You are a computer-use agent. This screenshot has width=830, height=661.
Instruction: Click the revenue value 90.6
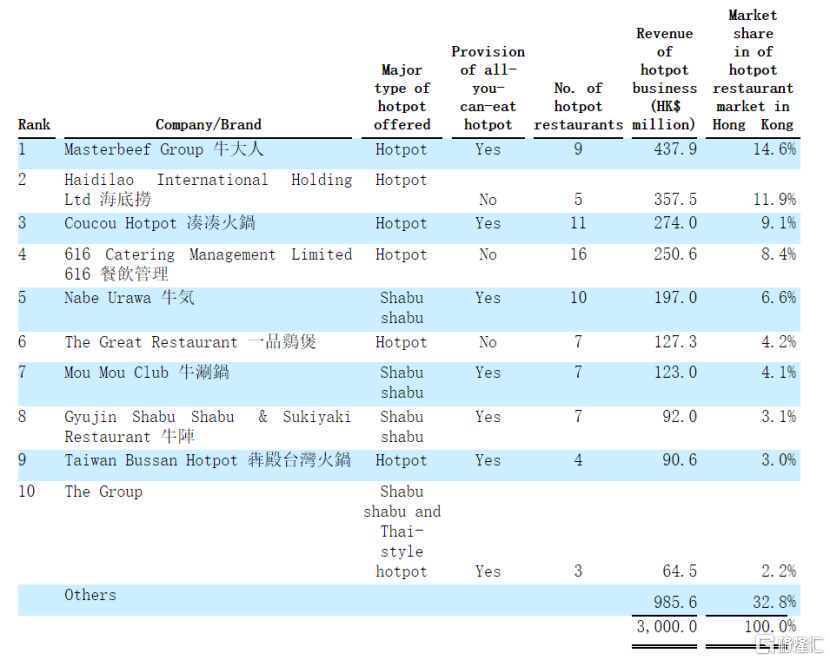679,460
